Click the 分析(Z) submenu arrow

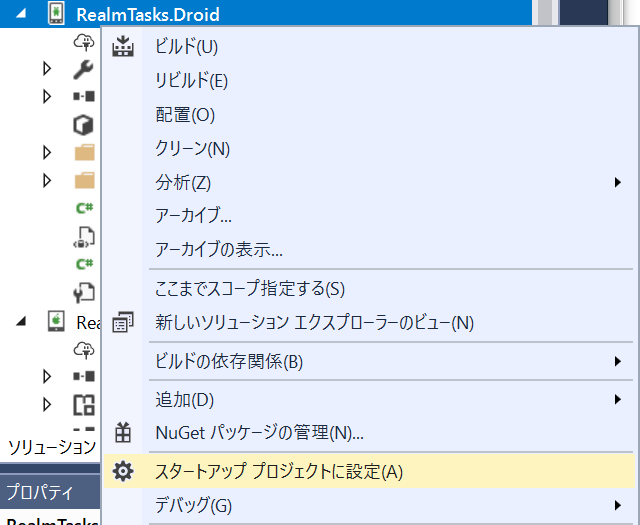618,182
